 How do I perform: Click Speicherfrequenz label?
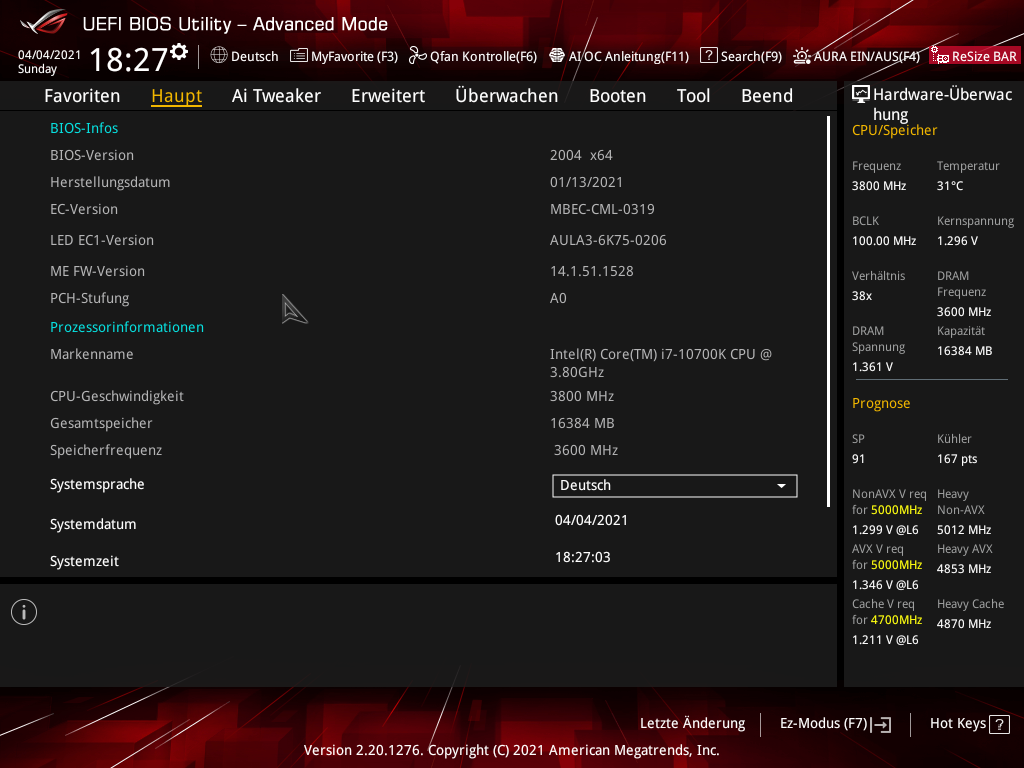(x=106, y=451)
